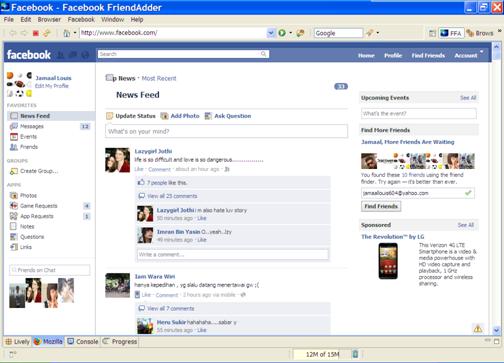Open the Notes sidebar icon
This screenshot has width=504, height=363.
(x=13, y=226)
